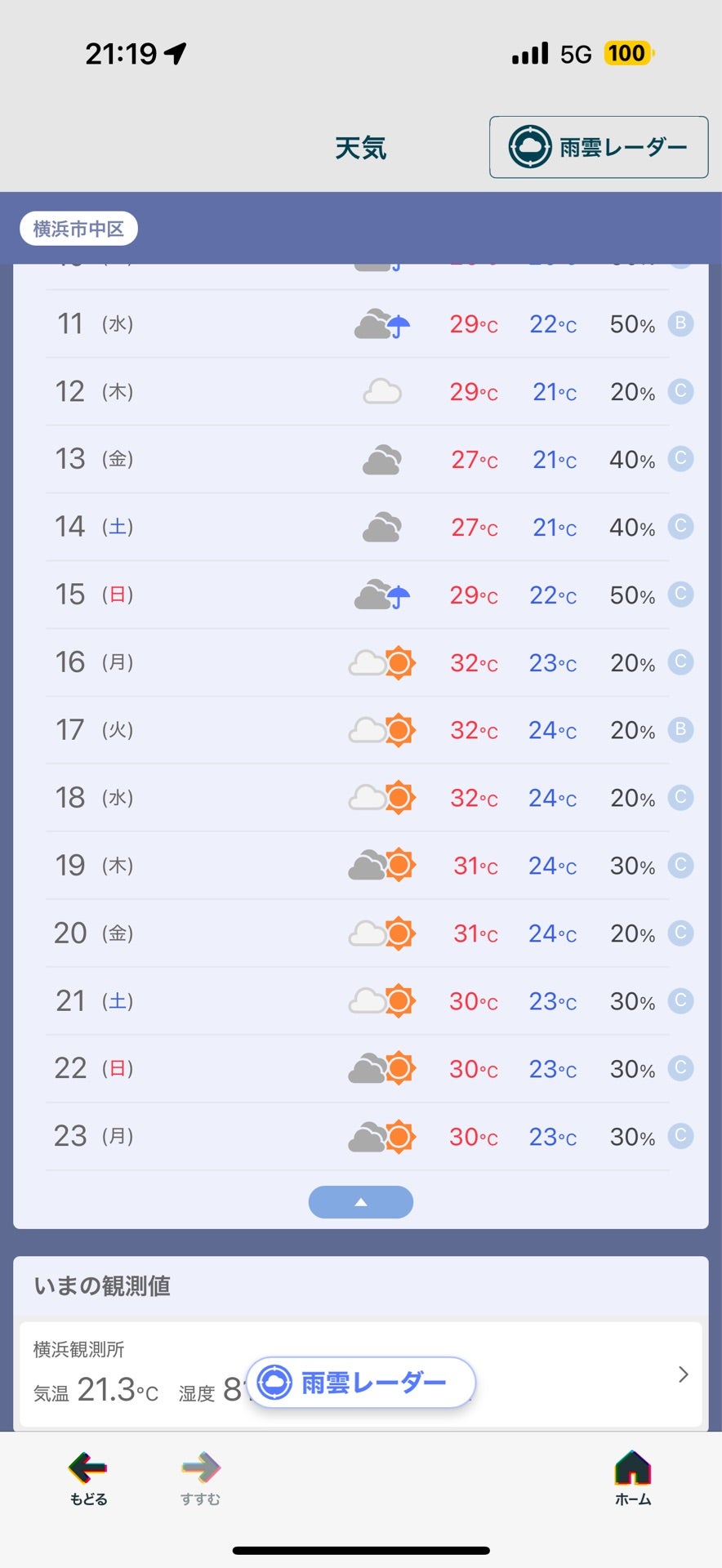Tap reliability badge B for day 17

(x=680, y=729)
